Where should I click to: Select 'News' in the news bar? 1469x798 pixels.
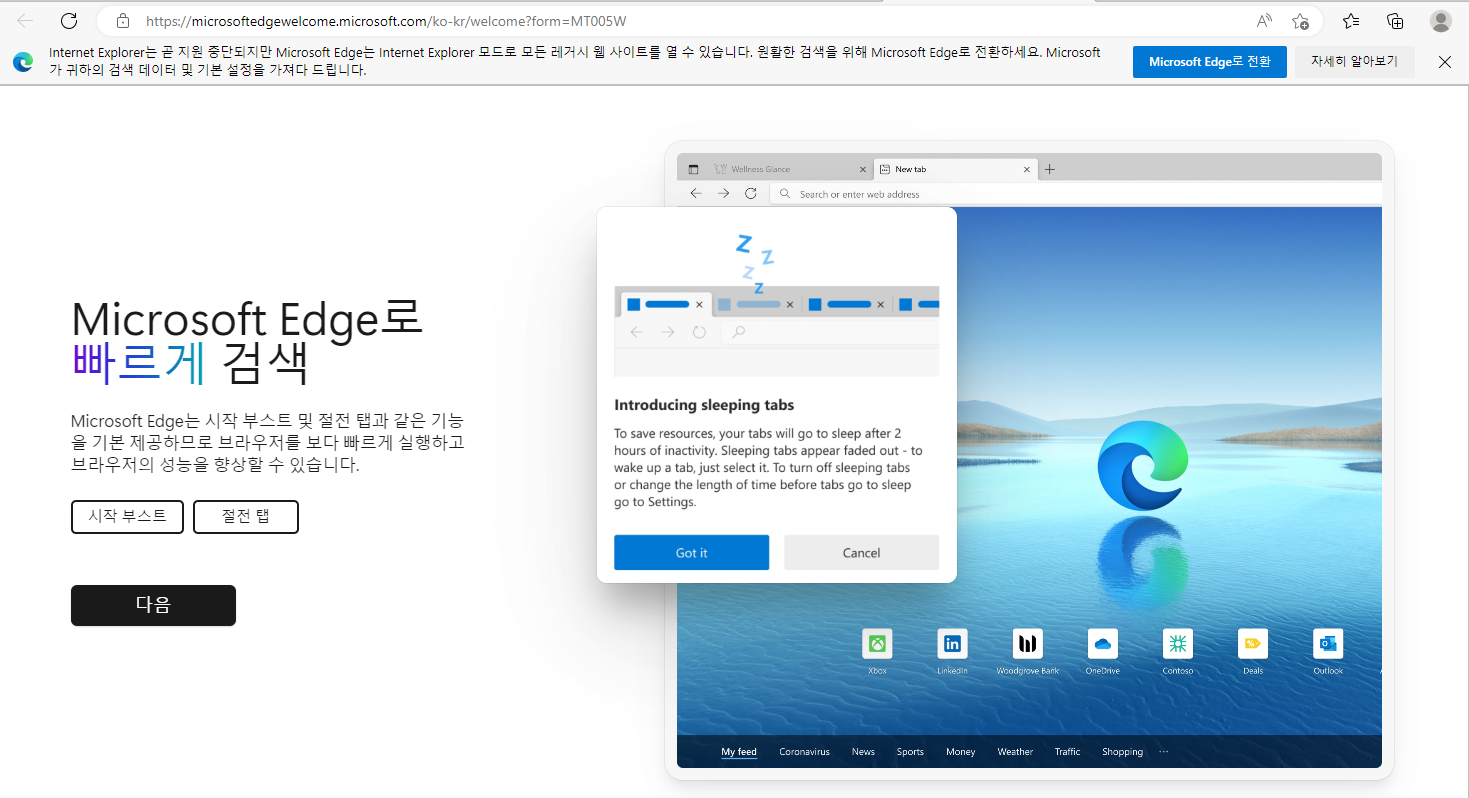(x=863, y=752)
